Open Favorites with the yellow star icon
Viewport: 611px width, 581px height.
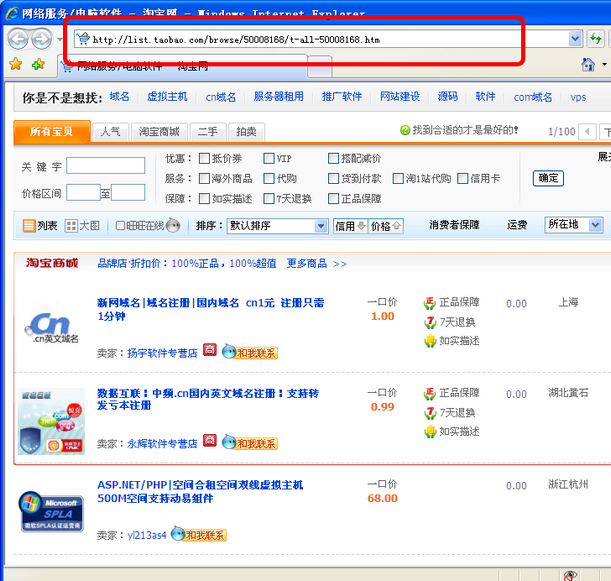point(15,64)
